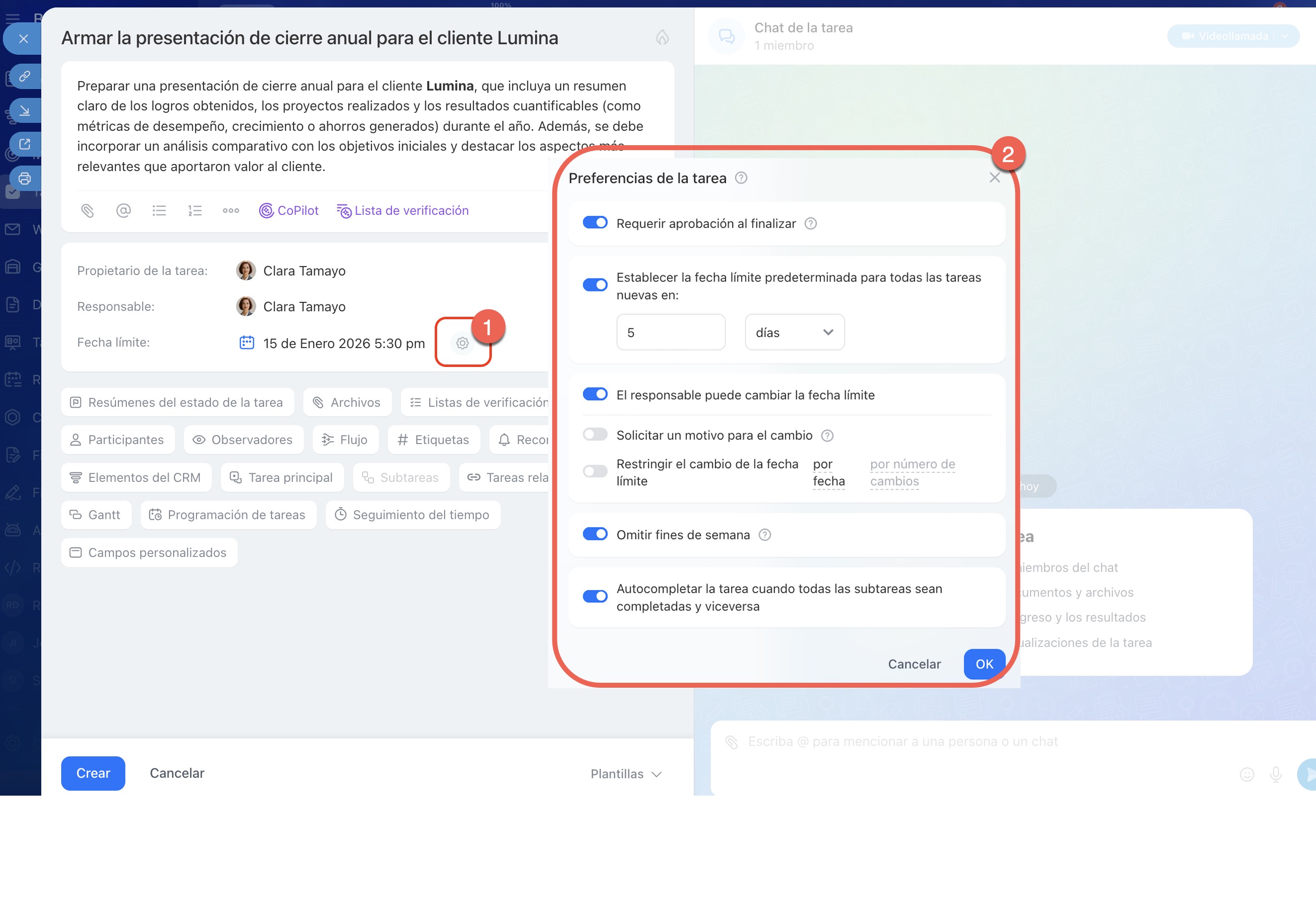Viewport: 1316px width, 911px height.
Task: Mark task as high priority flame icon
Action: pyautogui.click(x=662, y=38)
